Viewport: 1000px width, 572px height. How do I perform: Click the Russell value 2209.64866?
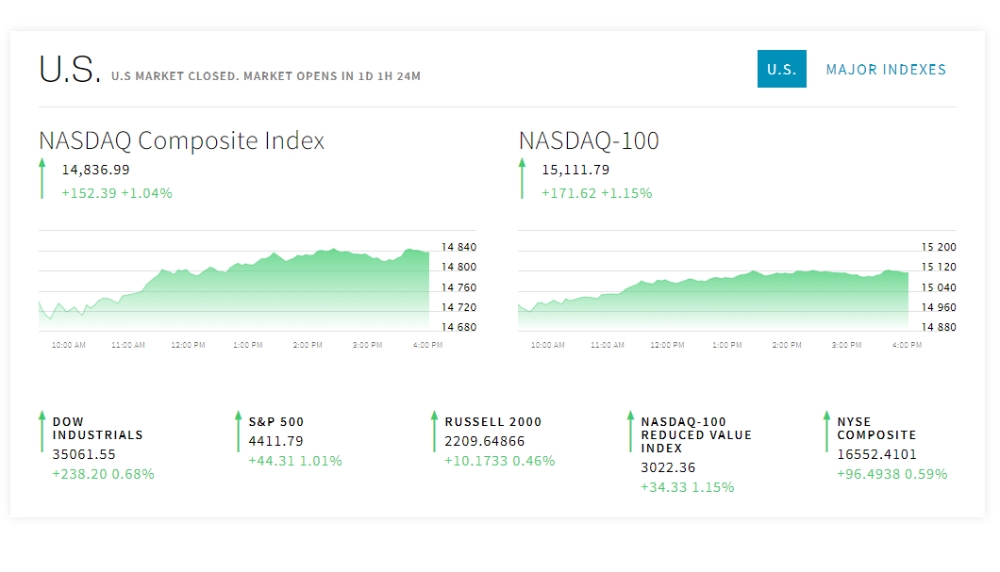point(485,441)
